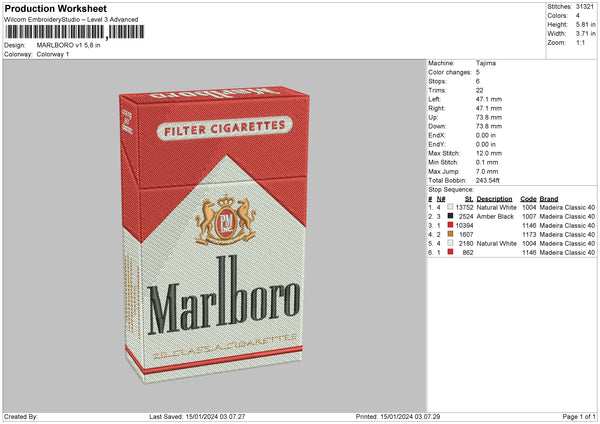Viewport: 600px width, 424px height.
Task: Click the Machine value 'Tajima'
Action: click(486, 63)
